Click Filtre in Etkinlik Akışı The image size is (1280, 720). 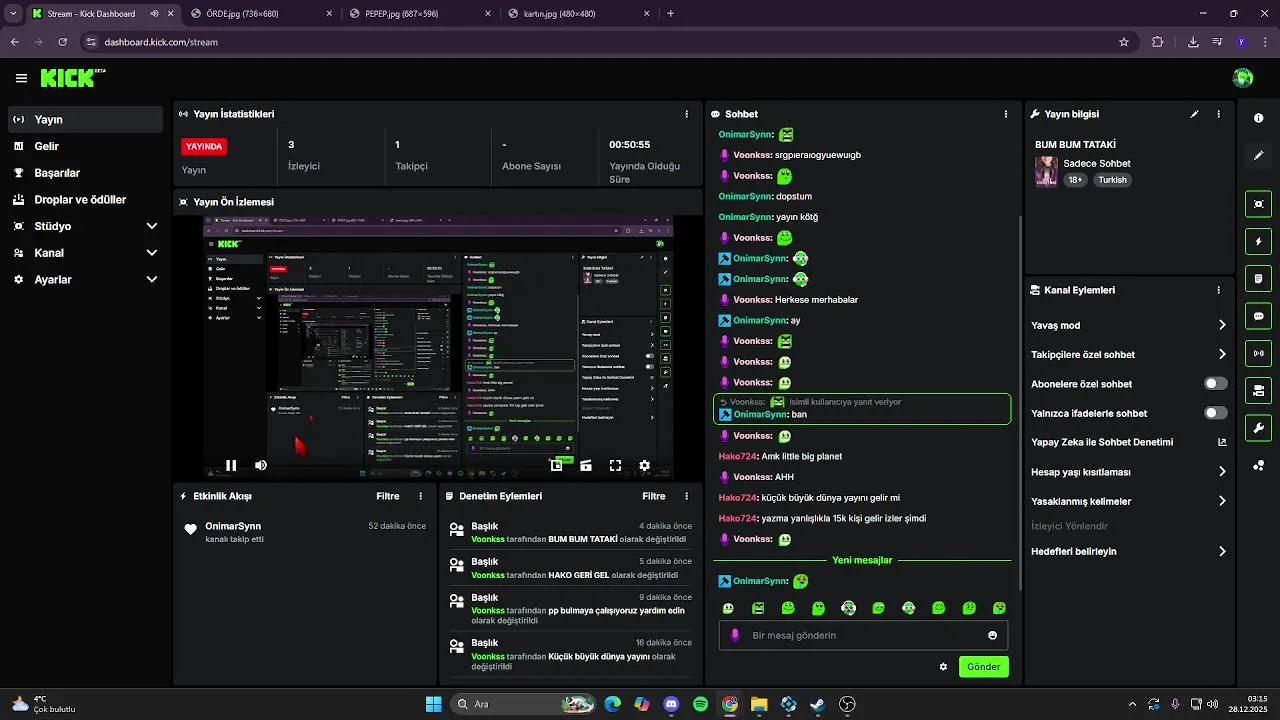(x=388, y=496)
